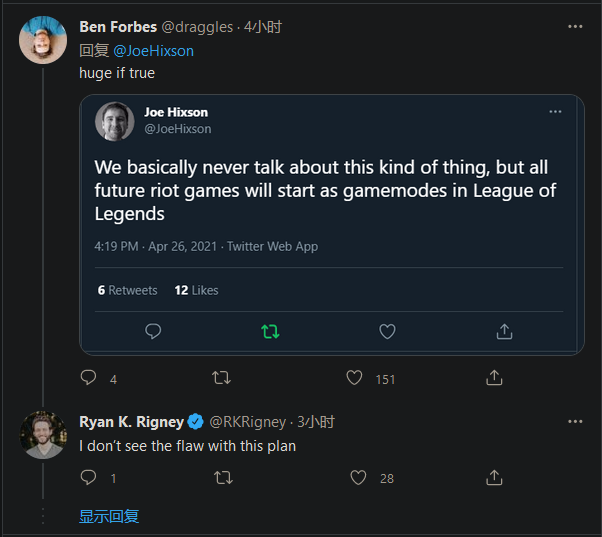602x537 pixels.
Task: Open more options on Ryan K. Rigney's tweet
Action: 575,421
